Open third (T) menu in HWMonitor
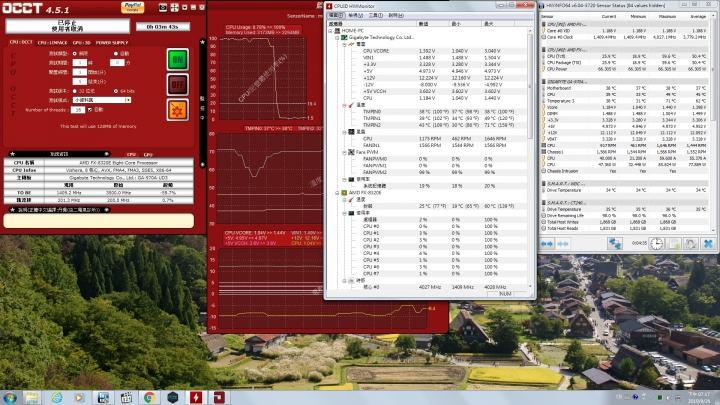The width and height of the screenshot is (720, 405). click(x=376, y=16)
